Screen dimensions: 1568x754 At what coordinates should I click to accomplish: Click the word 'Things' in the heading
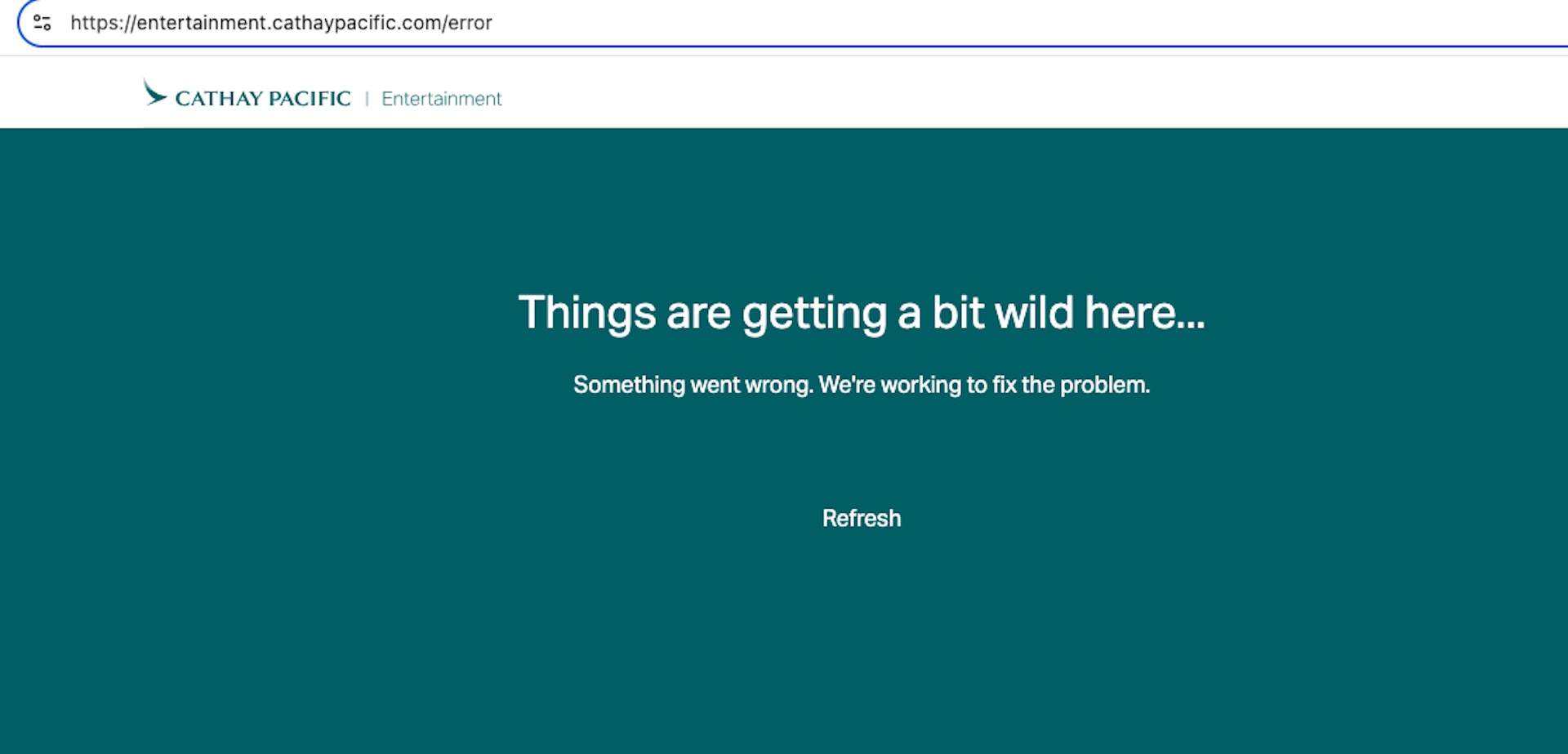(586, 313)
